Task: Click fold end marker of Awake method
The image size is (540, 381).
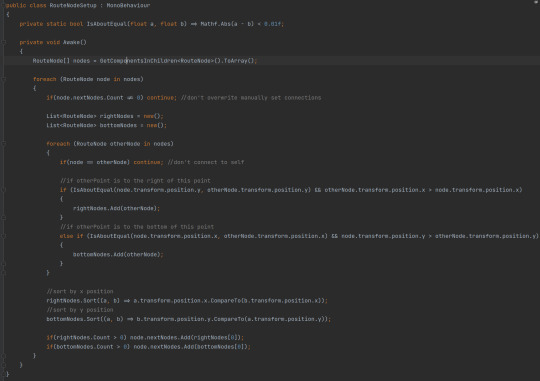Action: [x=3, y=365]
